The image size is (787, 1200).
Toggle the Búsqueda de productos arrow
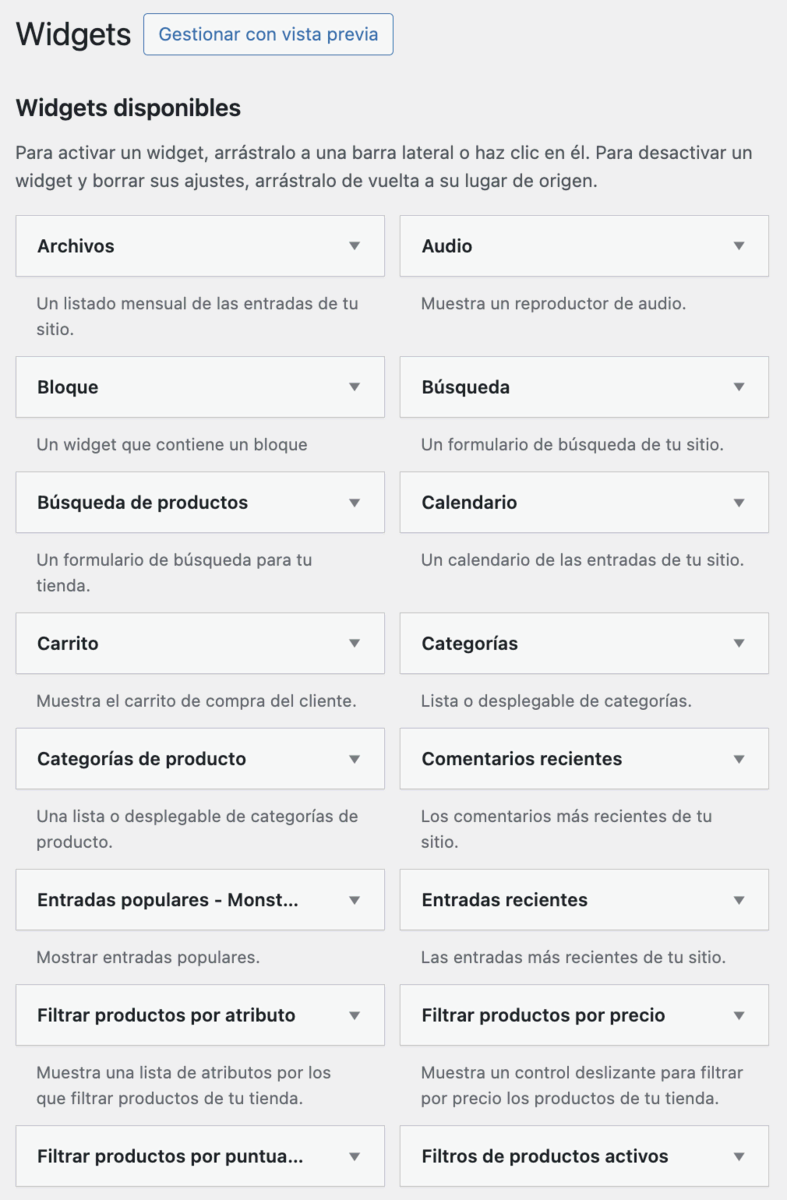tap(354, 502)
